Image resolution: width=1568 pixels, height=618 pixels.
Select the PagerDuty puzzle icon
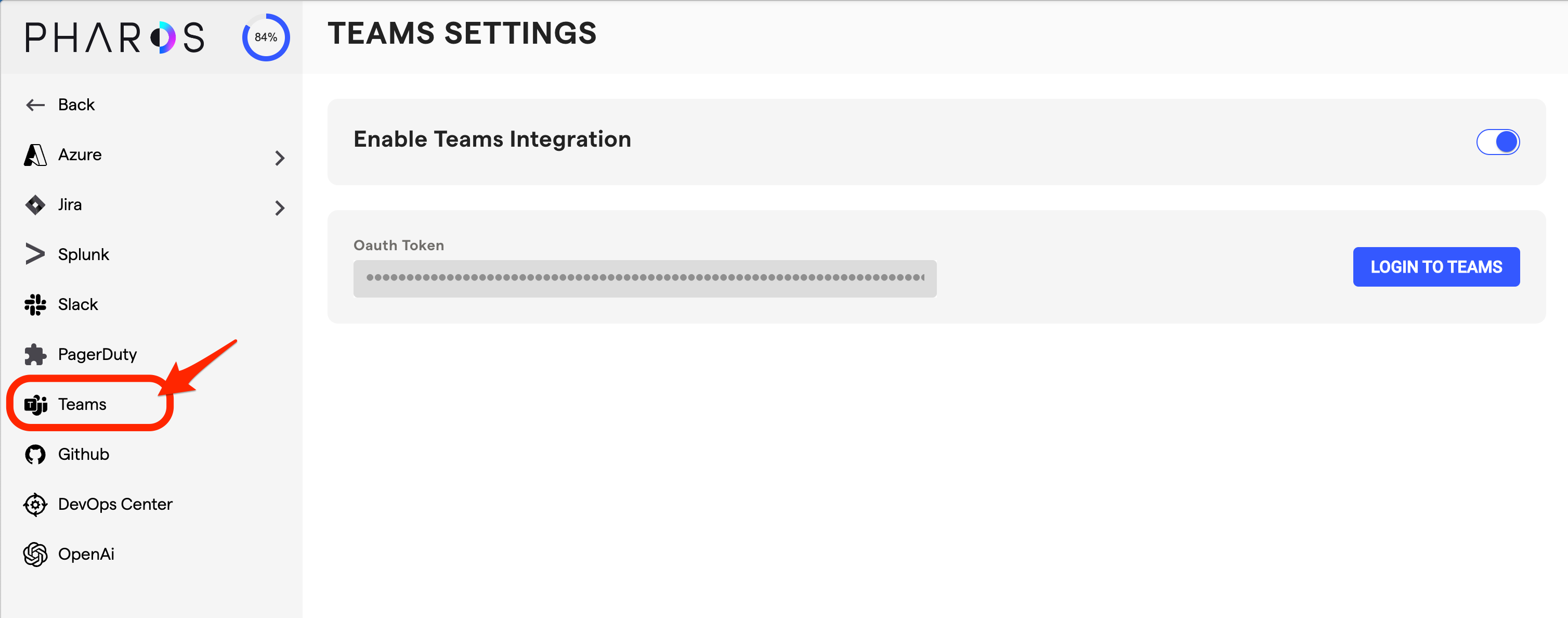(35, 354)
